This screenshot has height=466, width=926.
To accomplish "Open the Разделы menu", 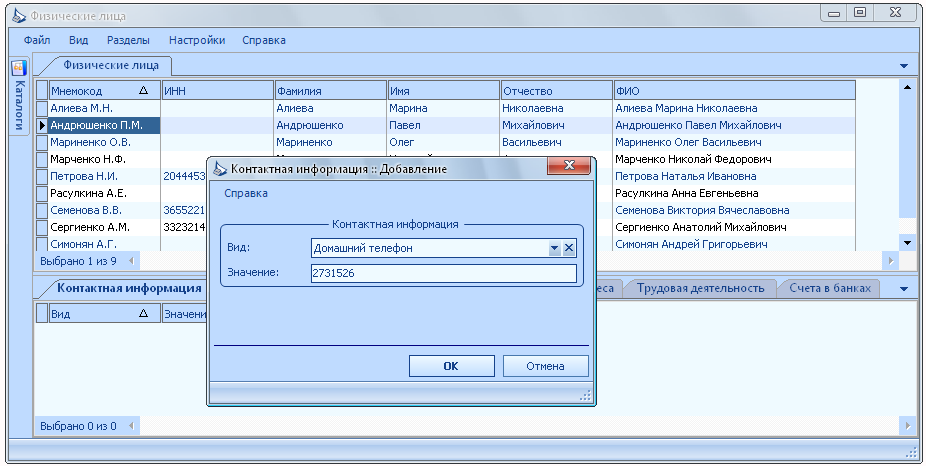I will click(x=128, y=40).
